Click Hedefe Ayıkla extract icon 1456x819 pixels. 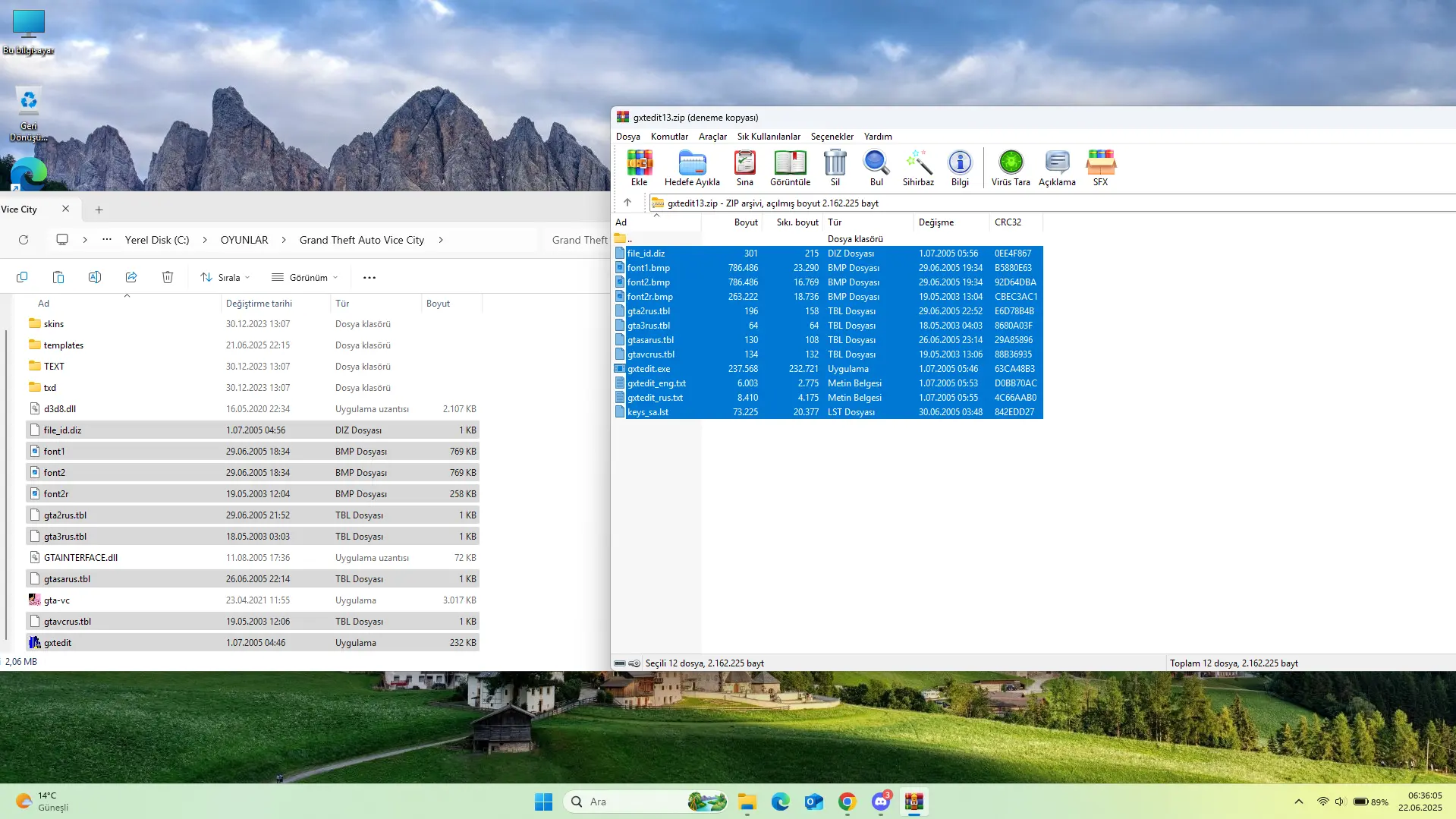coord(692,168)
